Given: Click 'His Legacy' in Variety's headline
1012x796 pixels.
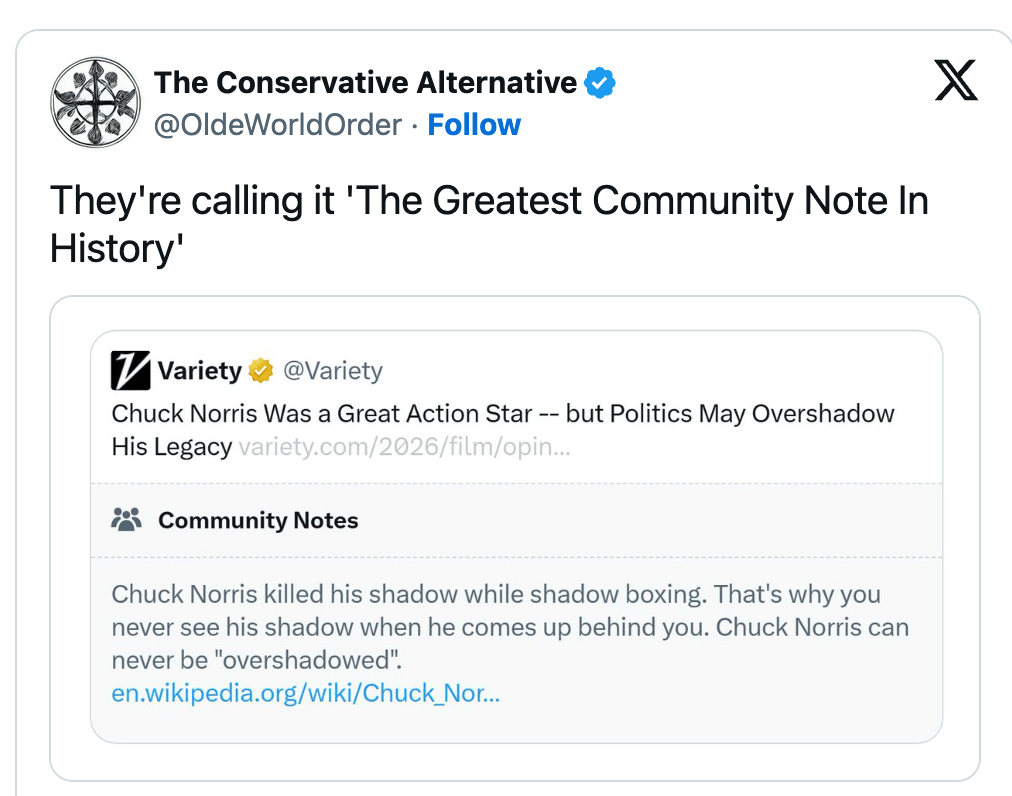Looking at the screenshot, I should (x=172, y=446).
